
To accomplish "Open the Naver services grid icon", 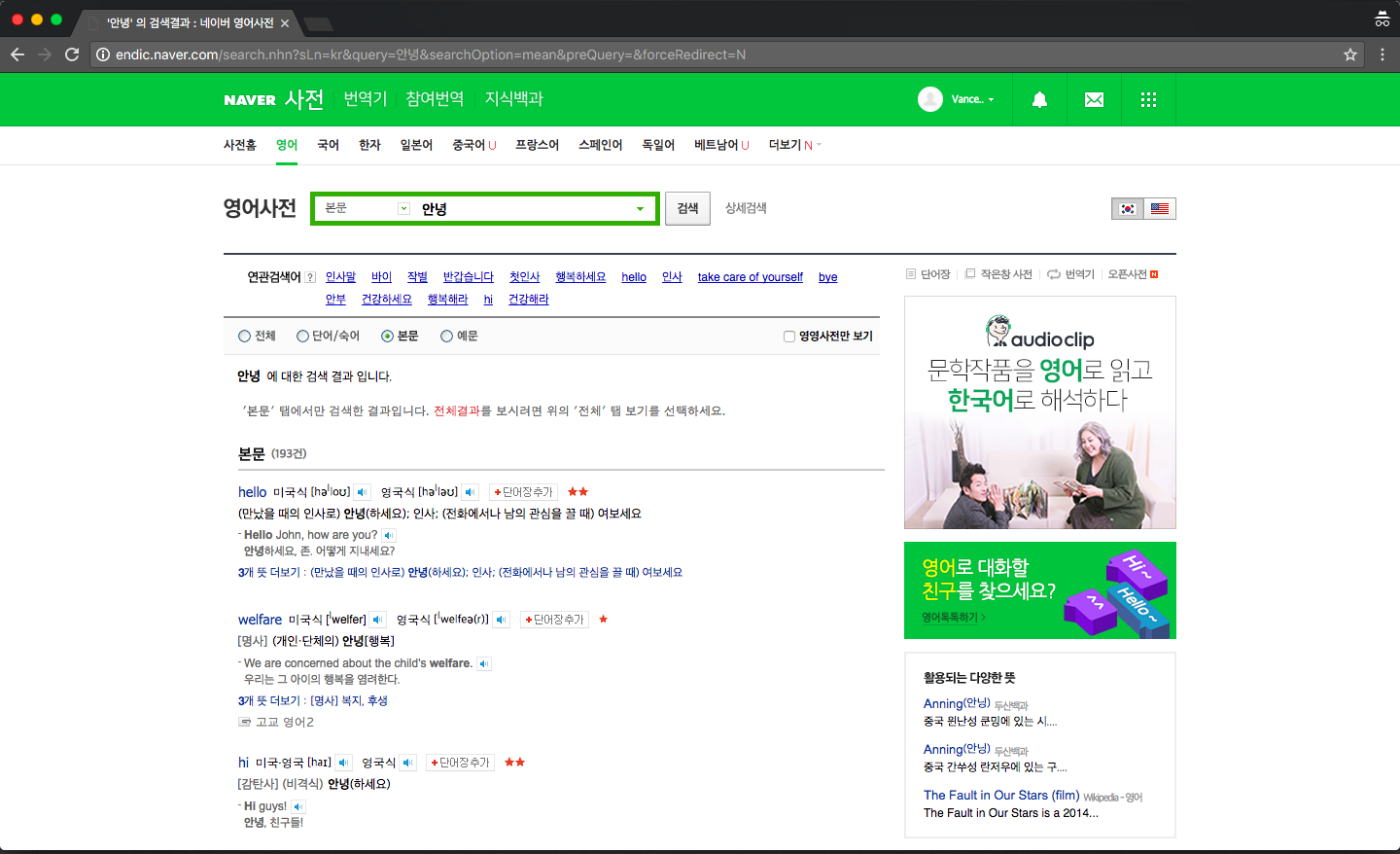I will (x=1148, y=99).
